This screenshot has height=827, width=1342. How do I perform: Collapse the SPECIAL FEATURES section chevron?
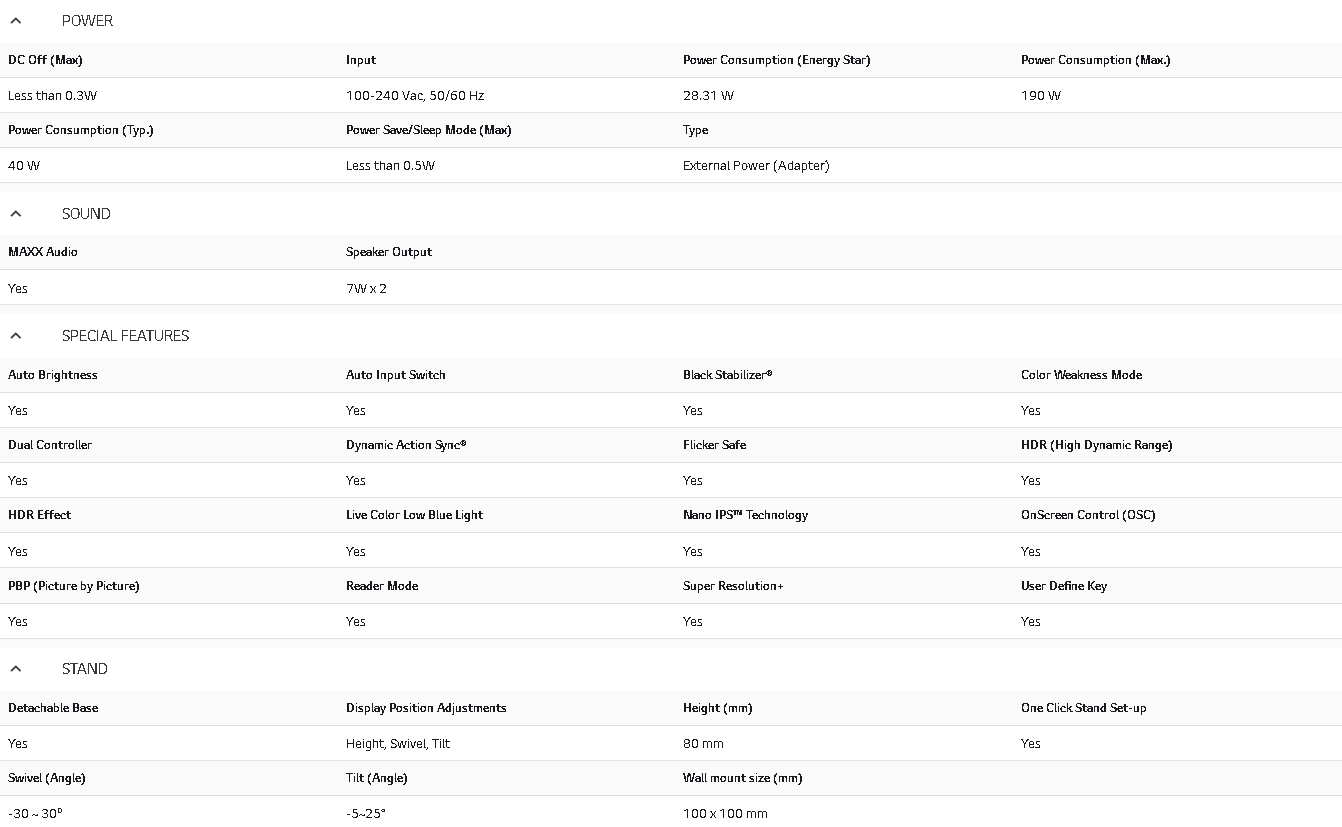[16, 336]
